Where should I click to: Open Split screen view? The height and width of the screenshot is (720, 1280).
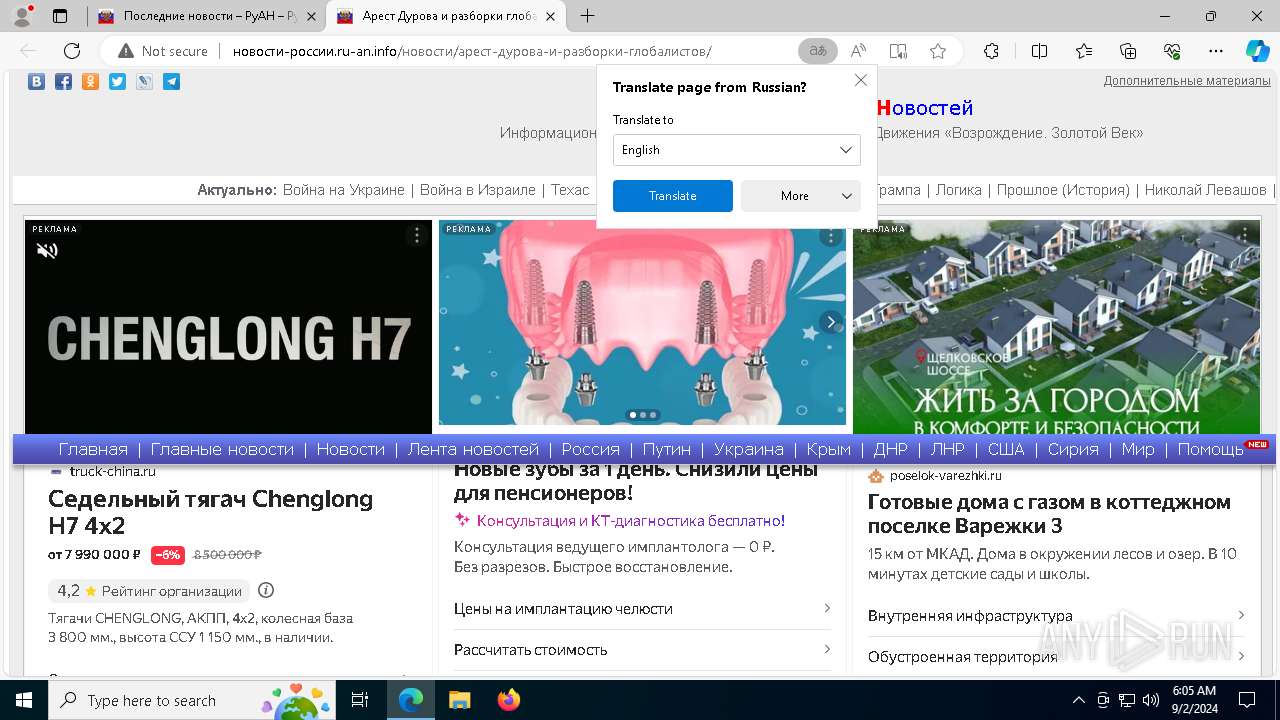1039,51
